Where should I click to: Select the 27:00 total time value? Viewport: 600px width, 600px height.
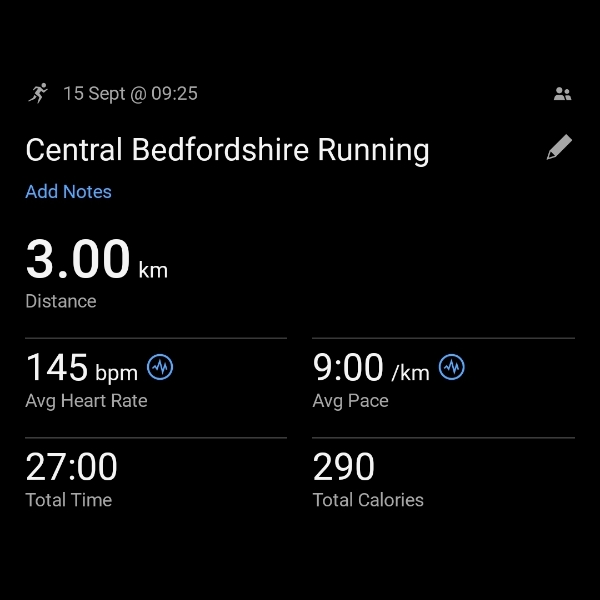click(71, 467)
